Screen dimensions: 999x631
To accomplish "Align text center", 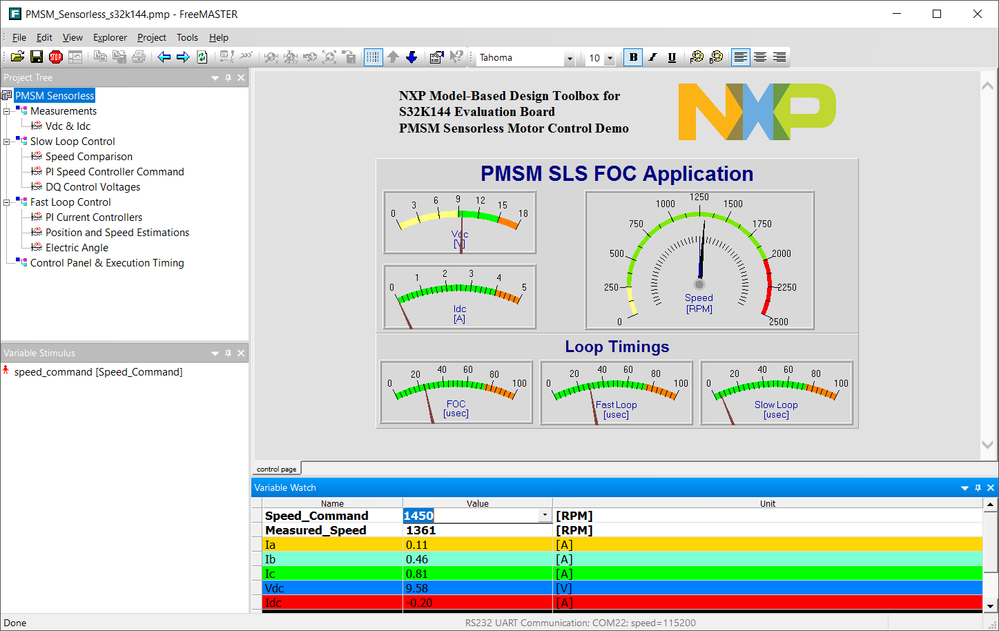I will pyautogui.click(x=760, y=57).
